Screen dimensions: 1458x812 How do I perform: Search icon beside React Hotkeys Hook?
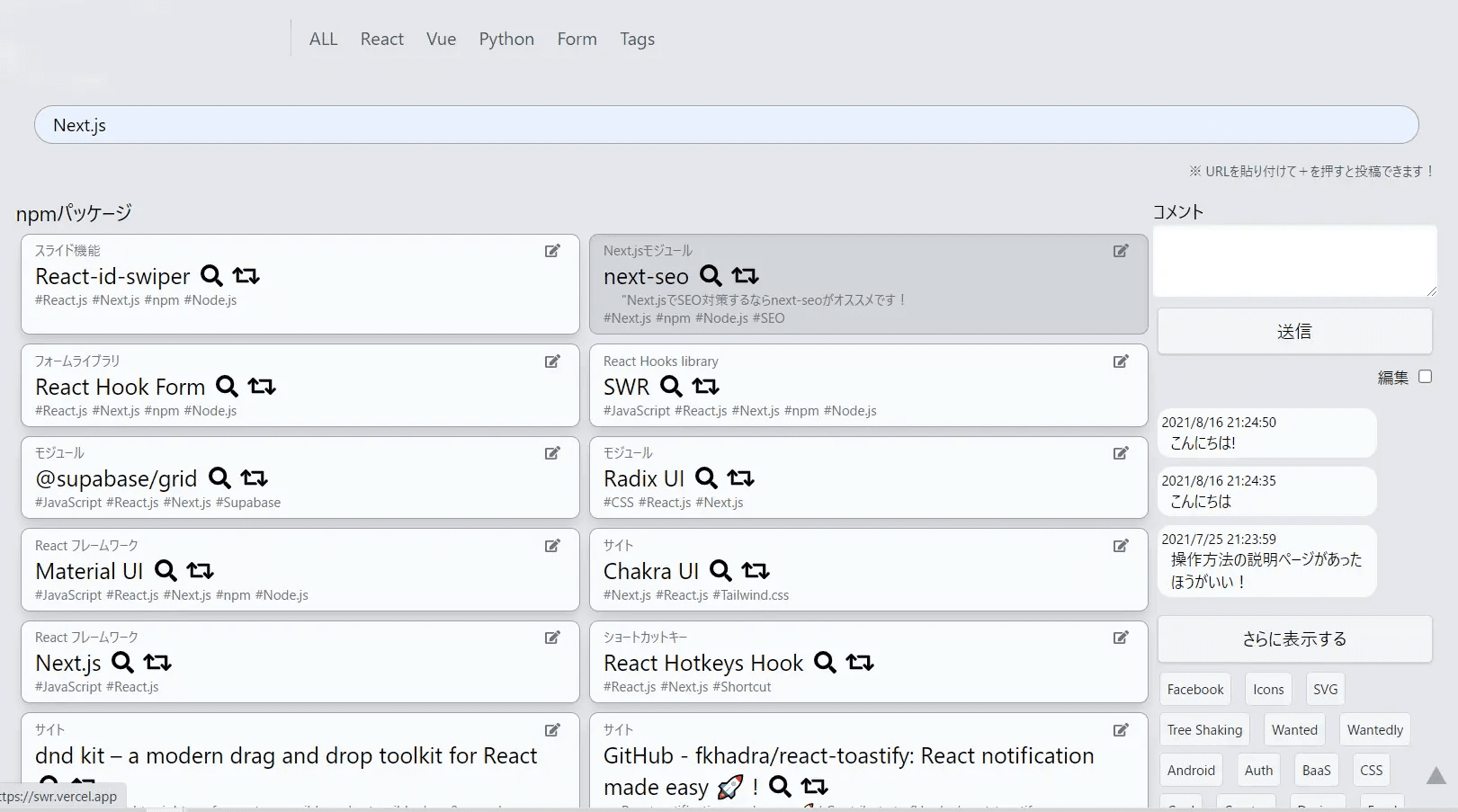click(x=825, y=663)
